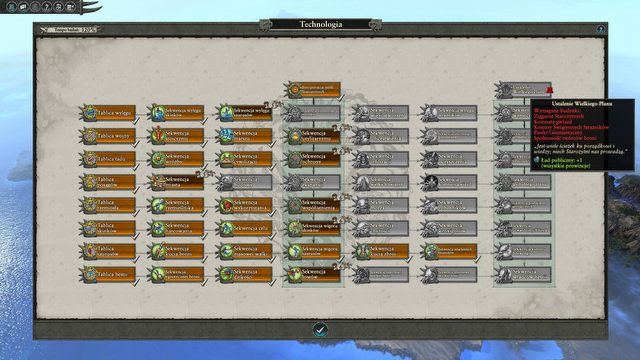The width and height of the screenshot is (640, 360).
Task: Click the help icon at panel top-right corner
Action: tap(600, 29)
